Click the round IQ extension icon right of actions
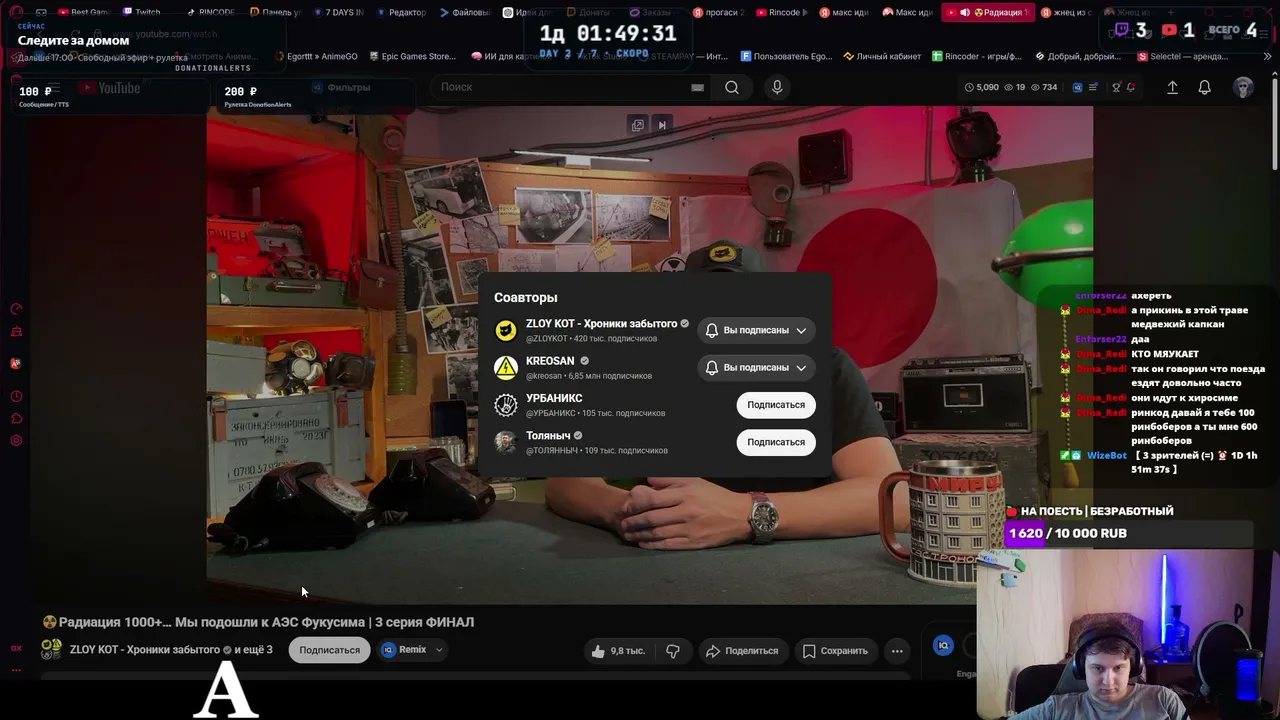Image resolution: width=1280 pixels, height=720 pixels. (x=942, y=646)
